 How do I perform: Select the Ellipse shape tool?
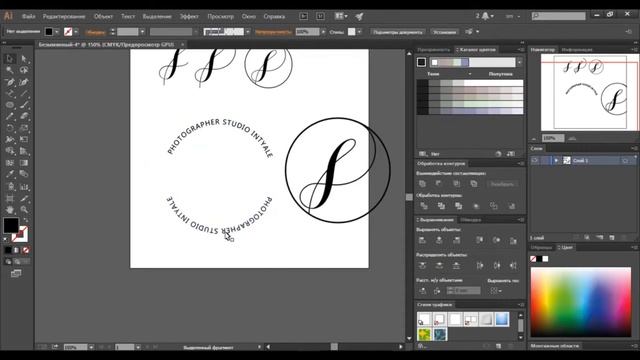(10, 105)
